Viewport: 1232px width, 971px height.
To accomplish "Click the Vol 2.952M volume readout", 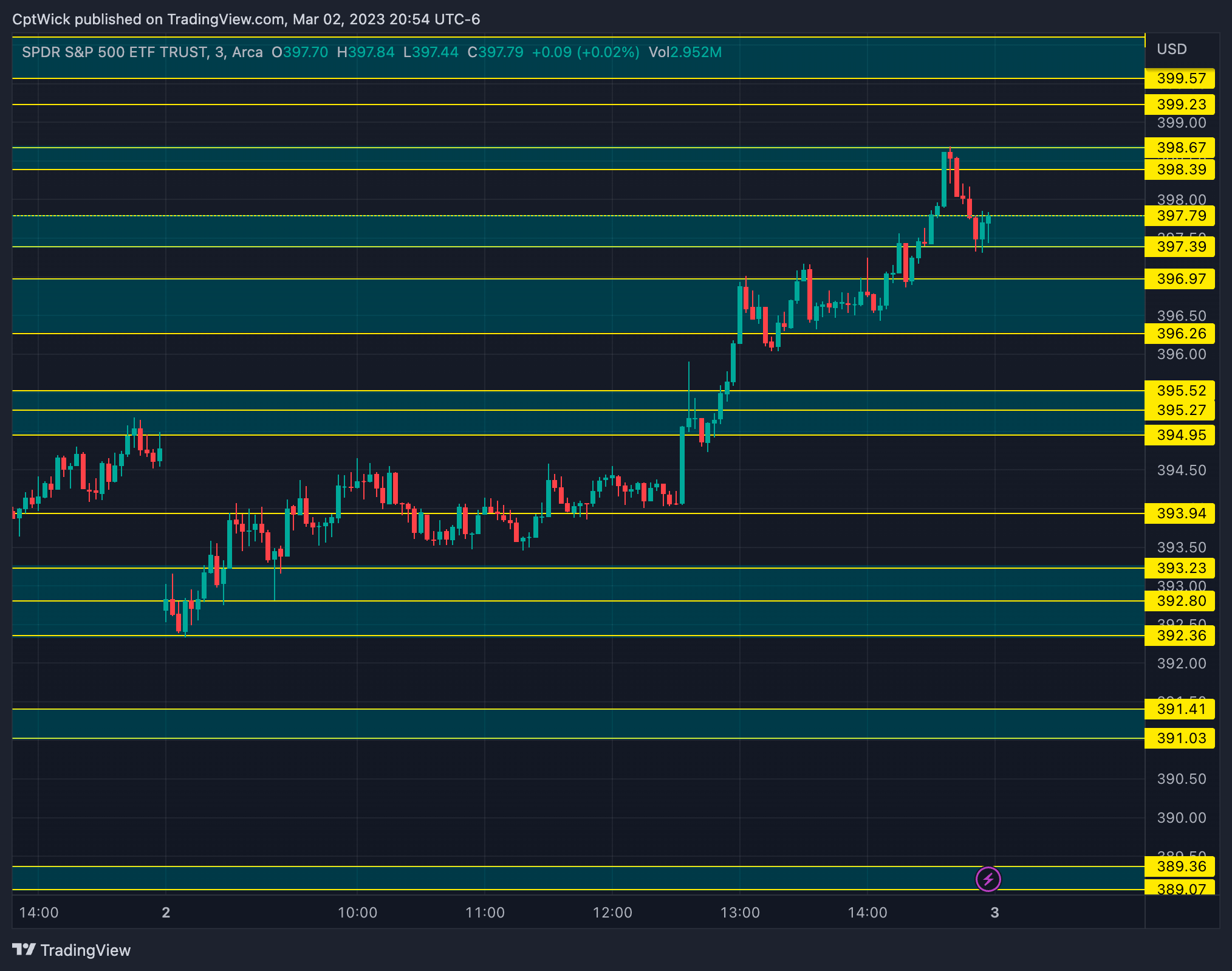I will [x=685, y=52].
